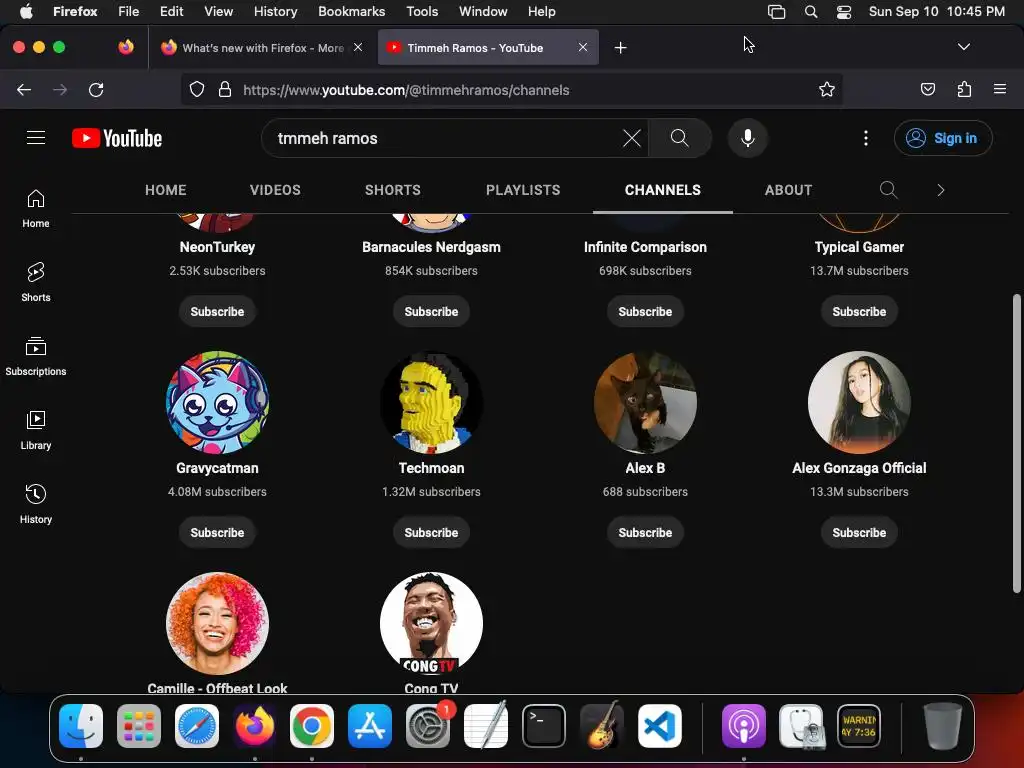Open YouTube guide hamburger menu
The height and width of the screenshot is (768, 1024).
coord(36,138)
